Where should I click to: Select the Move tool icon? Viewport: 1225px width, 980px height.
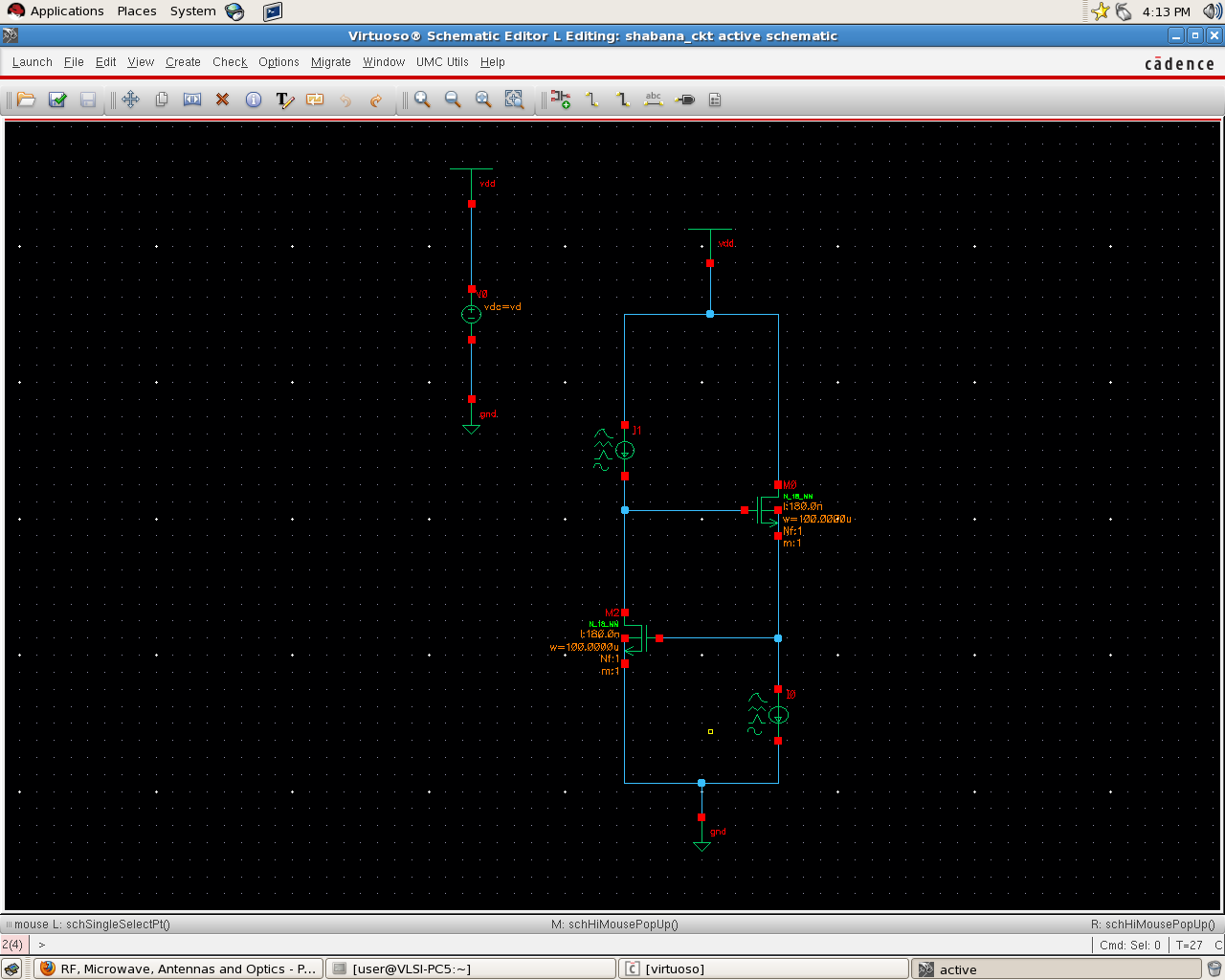(x=131, y=100)
